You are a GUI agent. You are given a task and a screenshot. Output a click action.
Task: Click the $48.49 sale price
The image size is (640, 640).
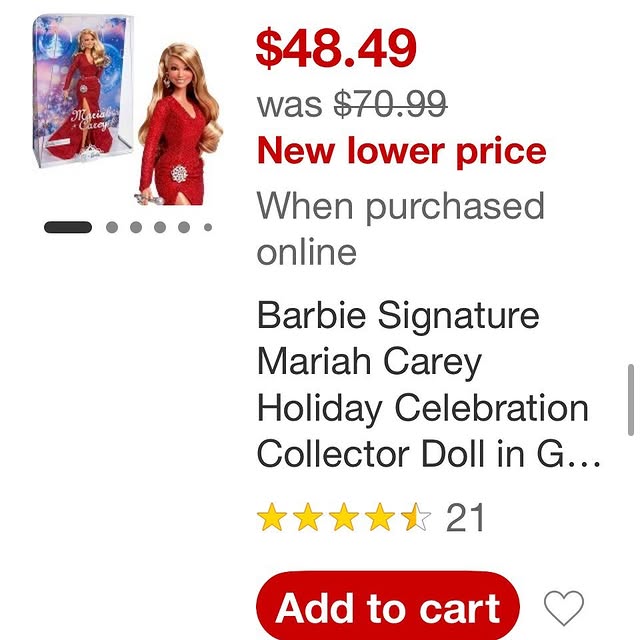pyautogui.click(x=336, y=50)
